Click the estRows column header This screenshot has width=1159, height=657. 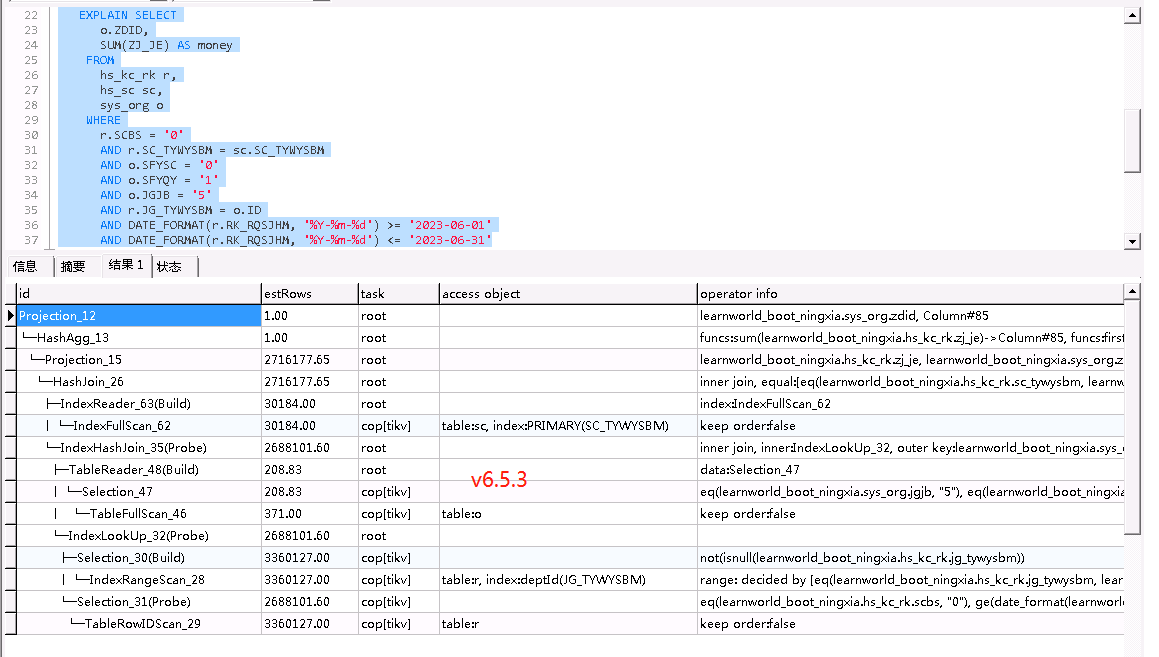click(310, 293)
